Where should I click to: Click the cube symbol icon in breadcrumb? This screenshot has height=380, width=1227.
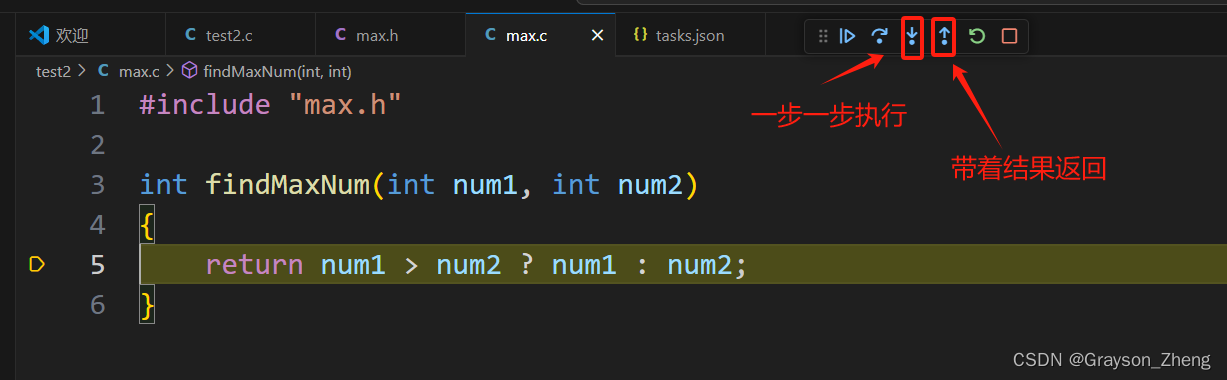tap(190, 71)
